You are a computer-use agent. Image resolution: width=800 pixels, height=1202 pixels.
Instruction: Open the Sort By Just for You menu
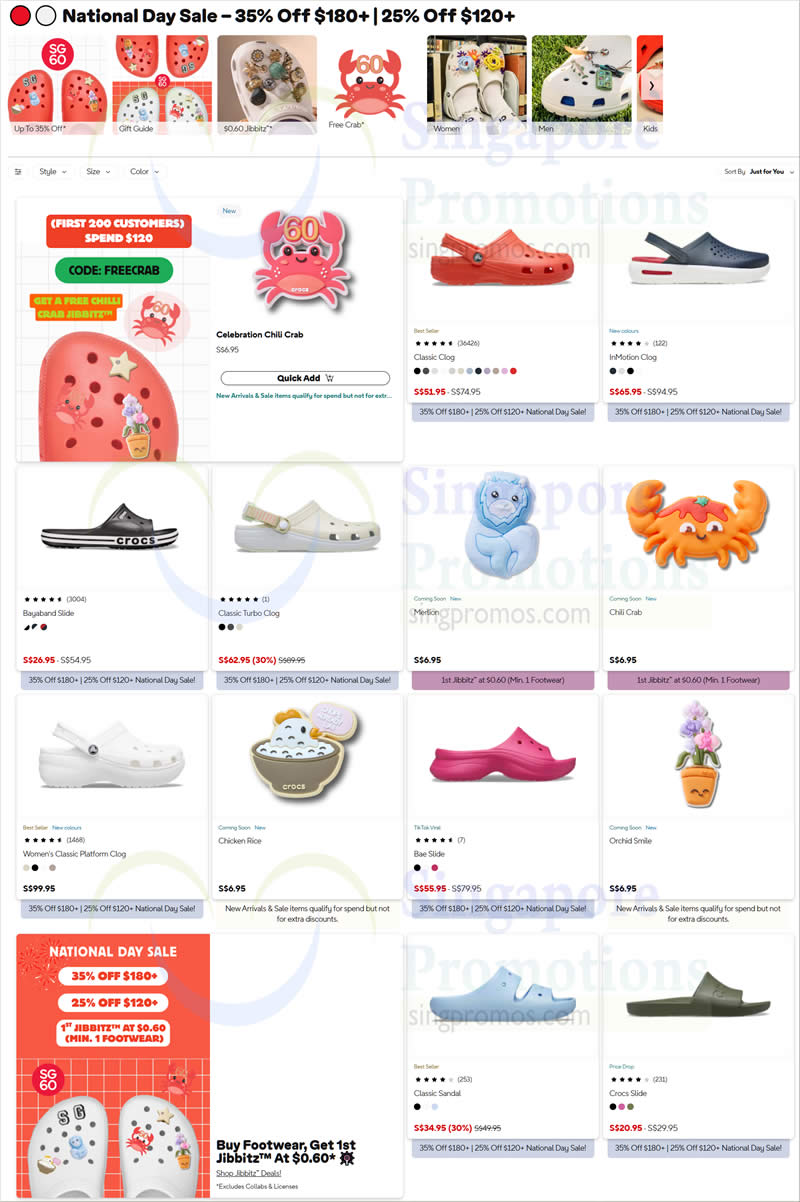pyautogui.click(x=758, y=172)
